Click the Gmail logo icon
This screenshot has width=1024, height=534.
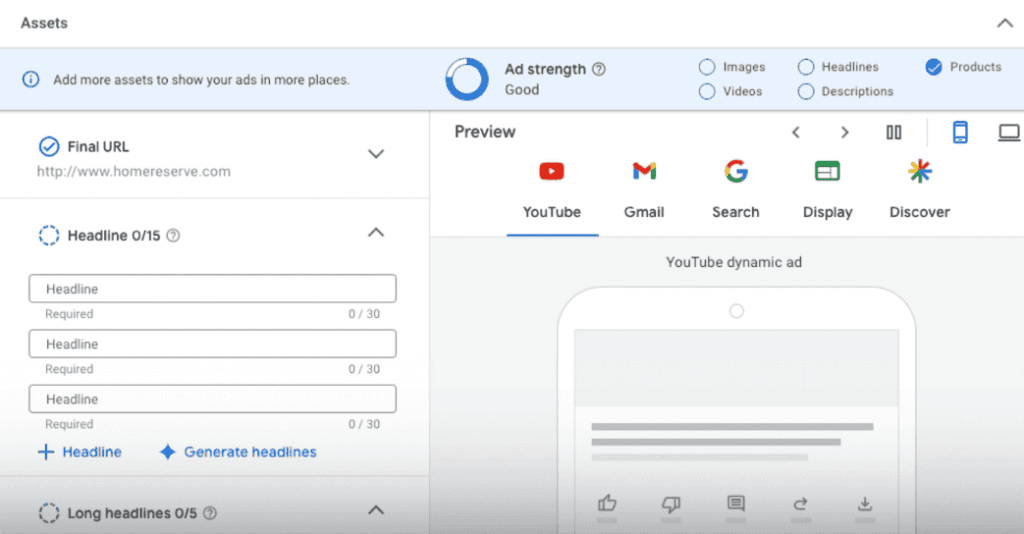pos(644,172)
